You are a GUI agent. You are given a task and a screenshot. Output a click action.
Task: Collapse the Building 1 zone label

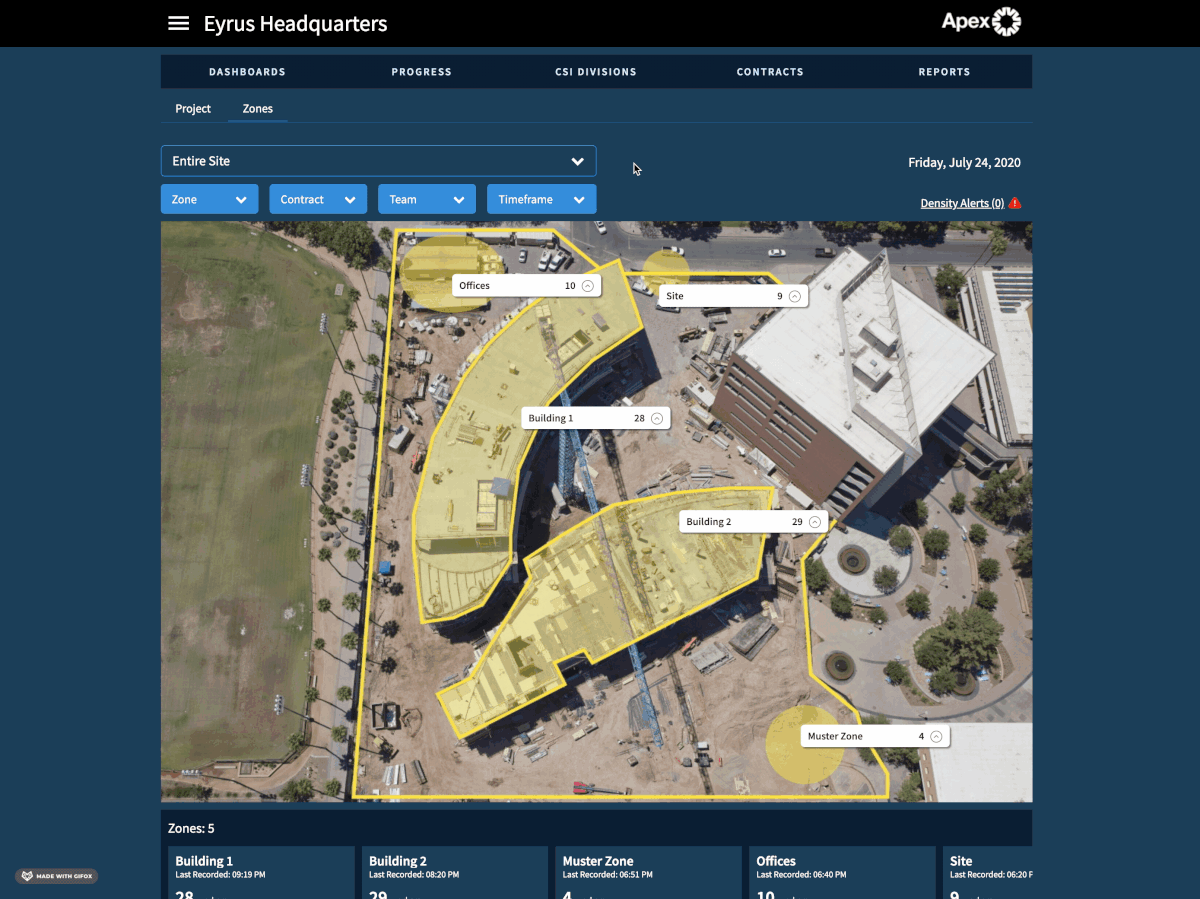click(x=657, y=418)
